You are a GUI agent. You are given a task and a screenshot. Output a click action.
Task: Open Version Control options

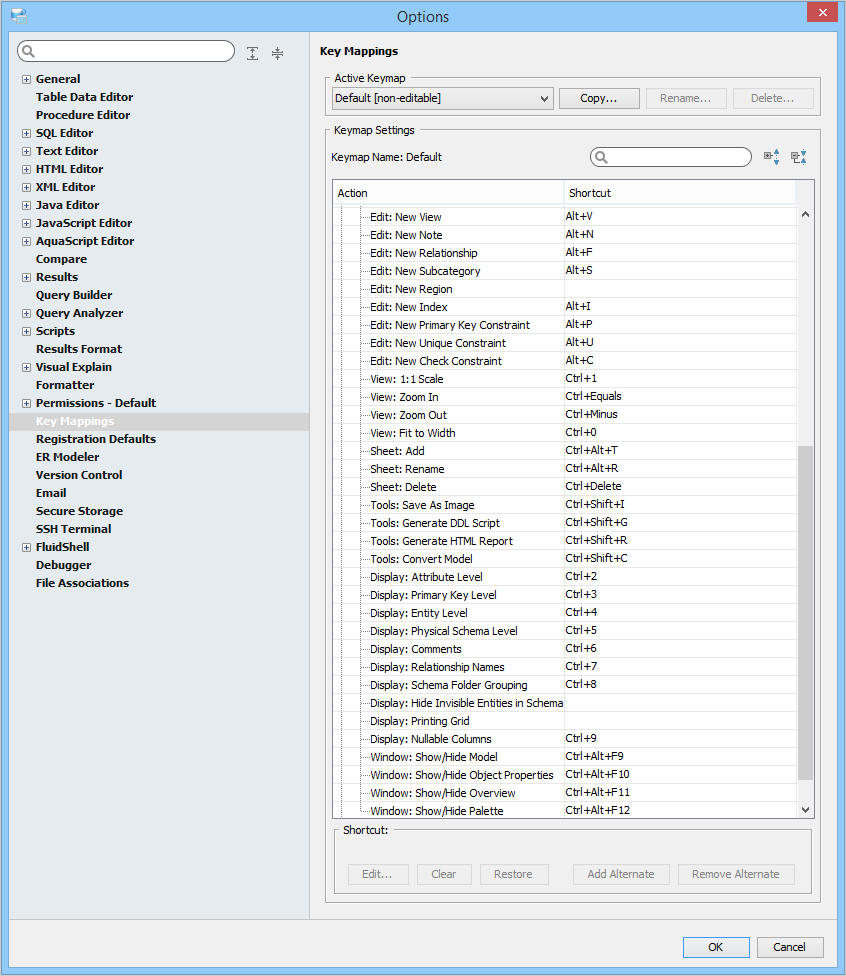coord(79,475)
